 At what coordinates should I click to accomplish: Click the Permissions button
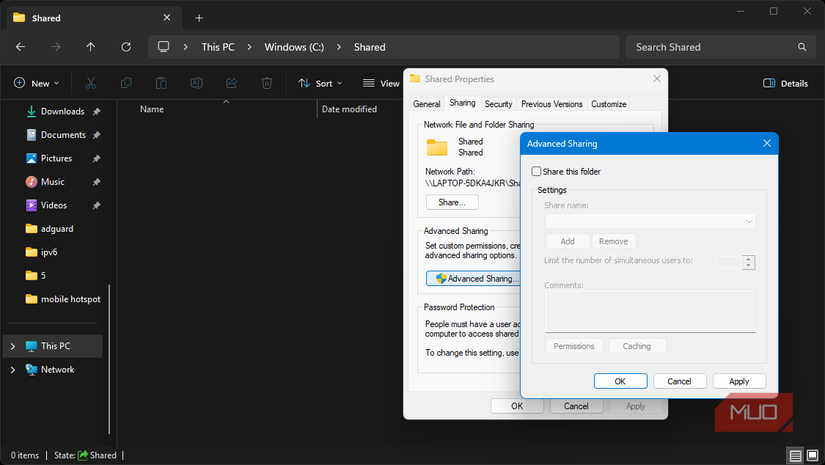tap(574, 346)
